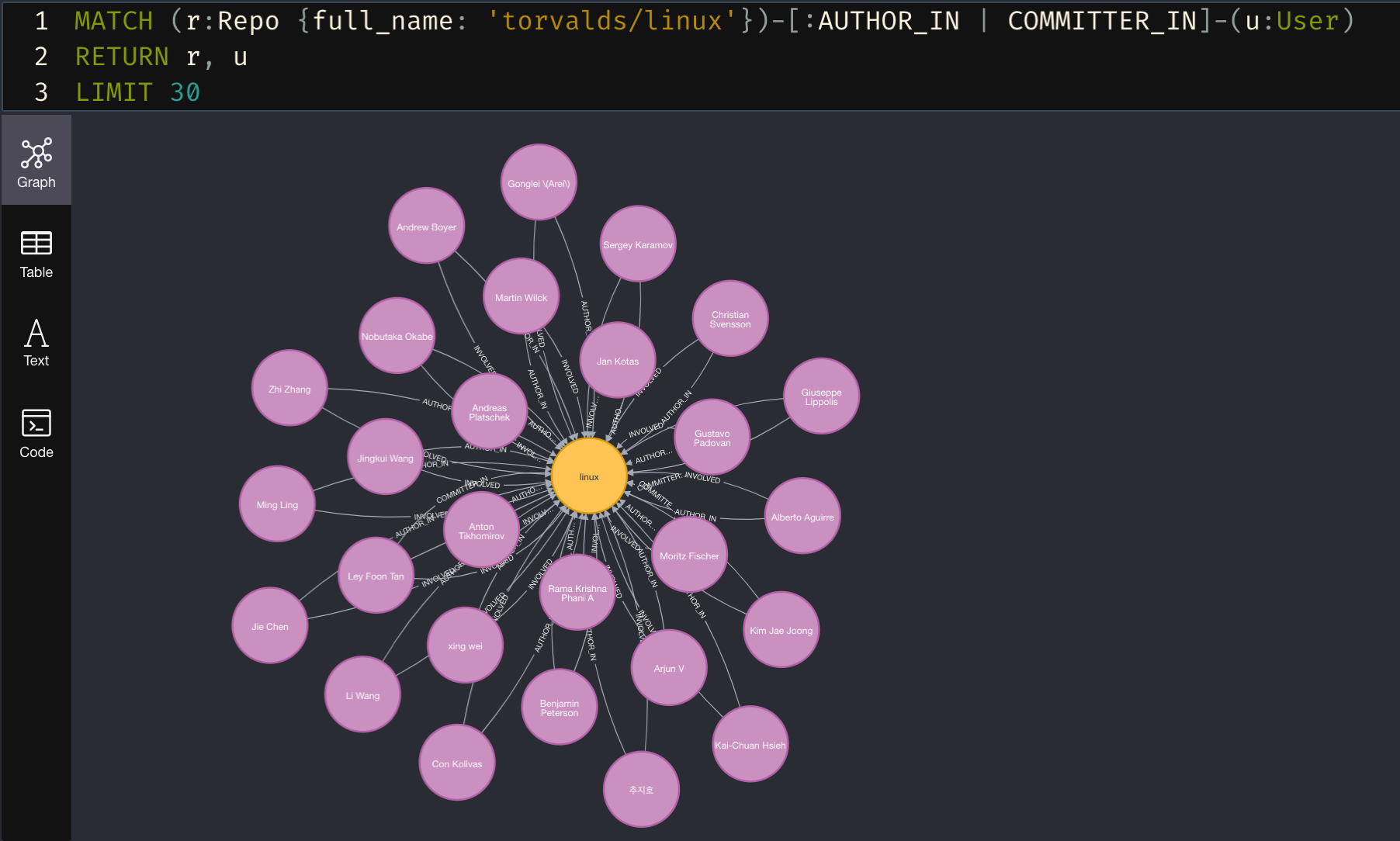Select the Gustavo Padovan node
The height and width of the screenshot is (841, 1400).
tap(712, 437)
